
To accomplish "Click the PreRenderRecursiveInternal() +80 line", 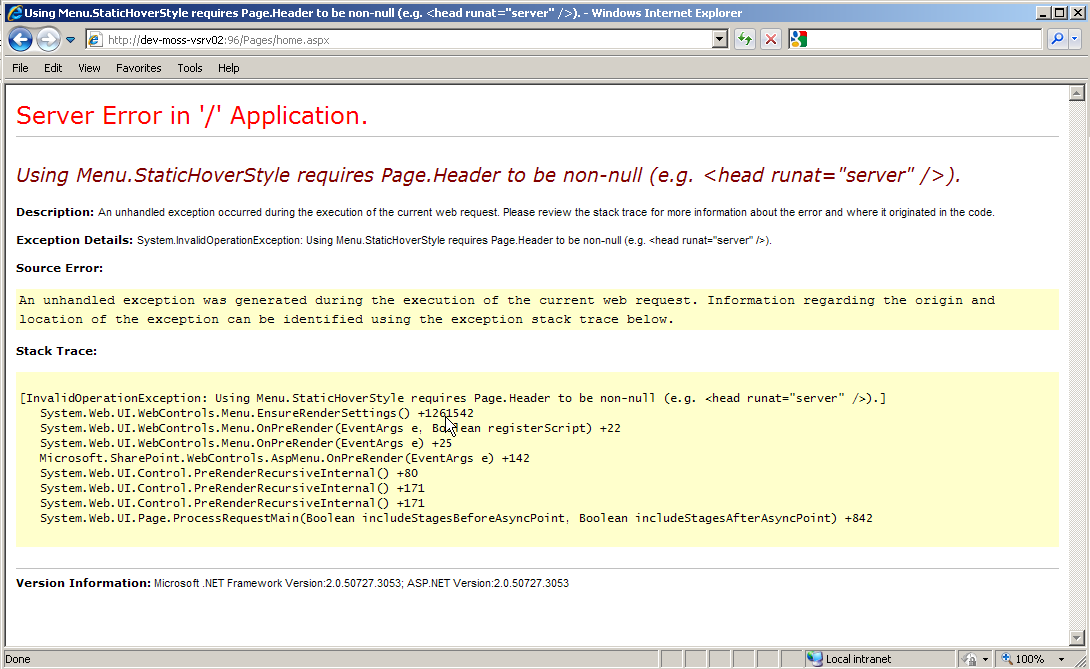I will 229,473.
